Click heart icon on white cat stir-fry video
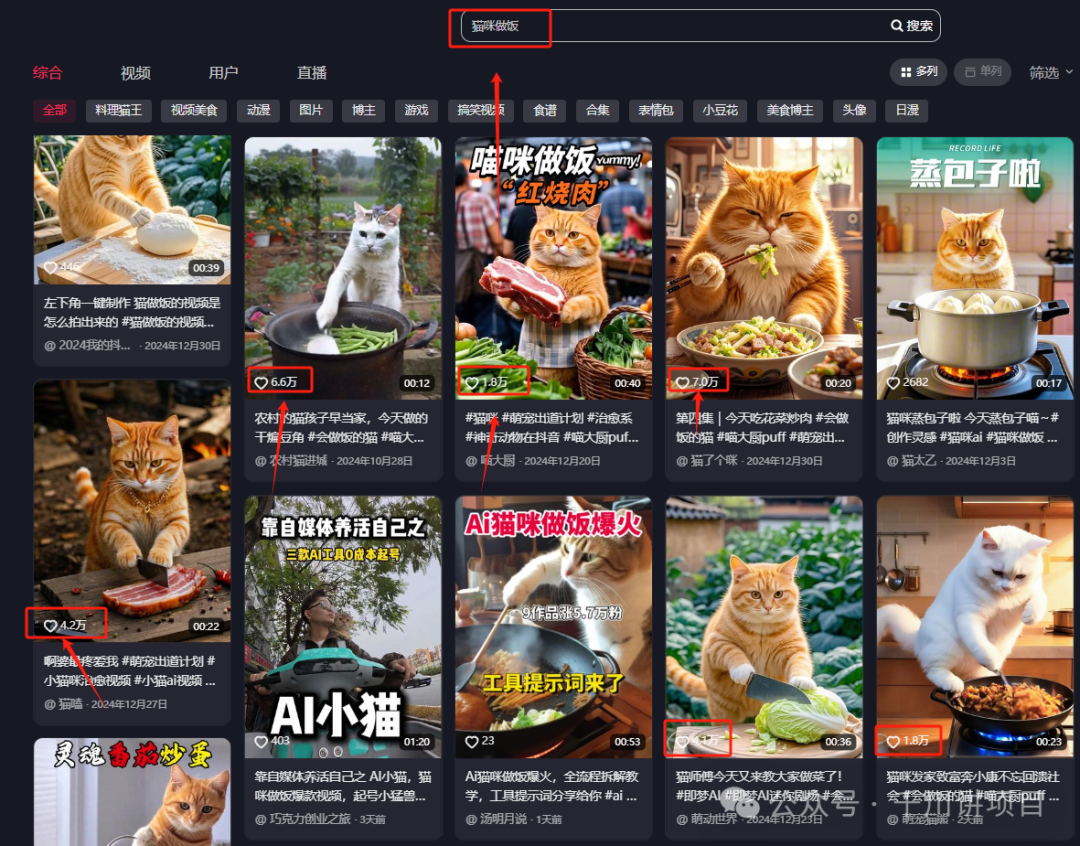 coord(893,741)
